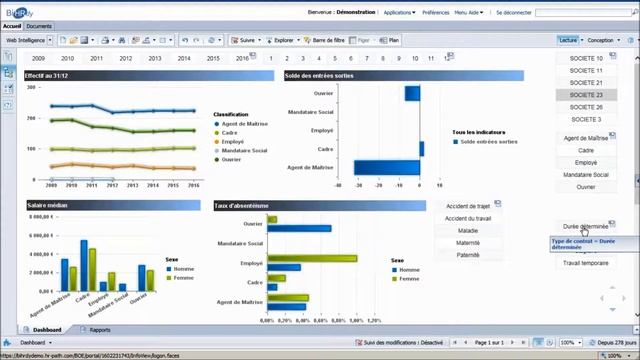Click the search magnifier next to search box
This screenshot has height=360, width=640.
636,13
